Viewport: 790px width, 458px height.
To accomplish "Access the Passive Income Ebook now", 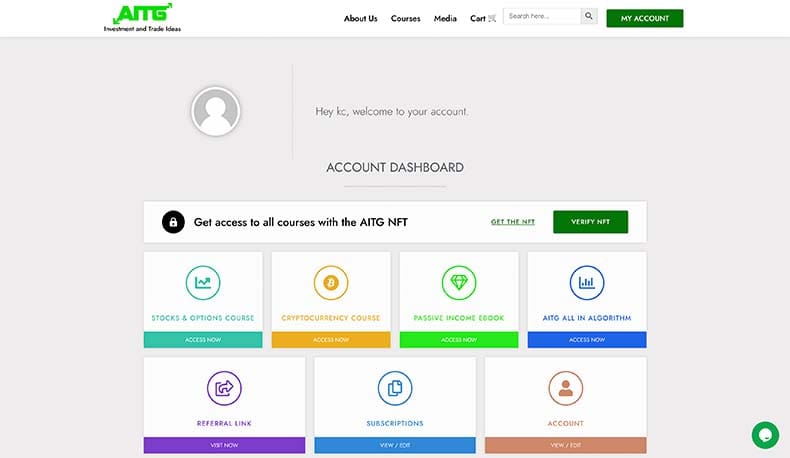I will [x=459, y=340].
